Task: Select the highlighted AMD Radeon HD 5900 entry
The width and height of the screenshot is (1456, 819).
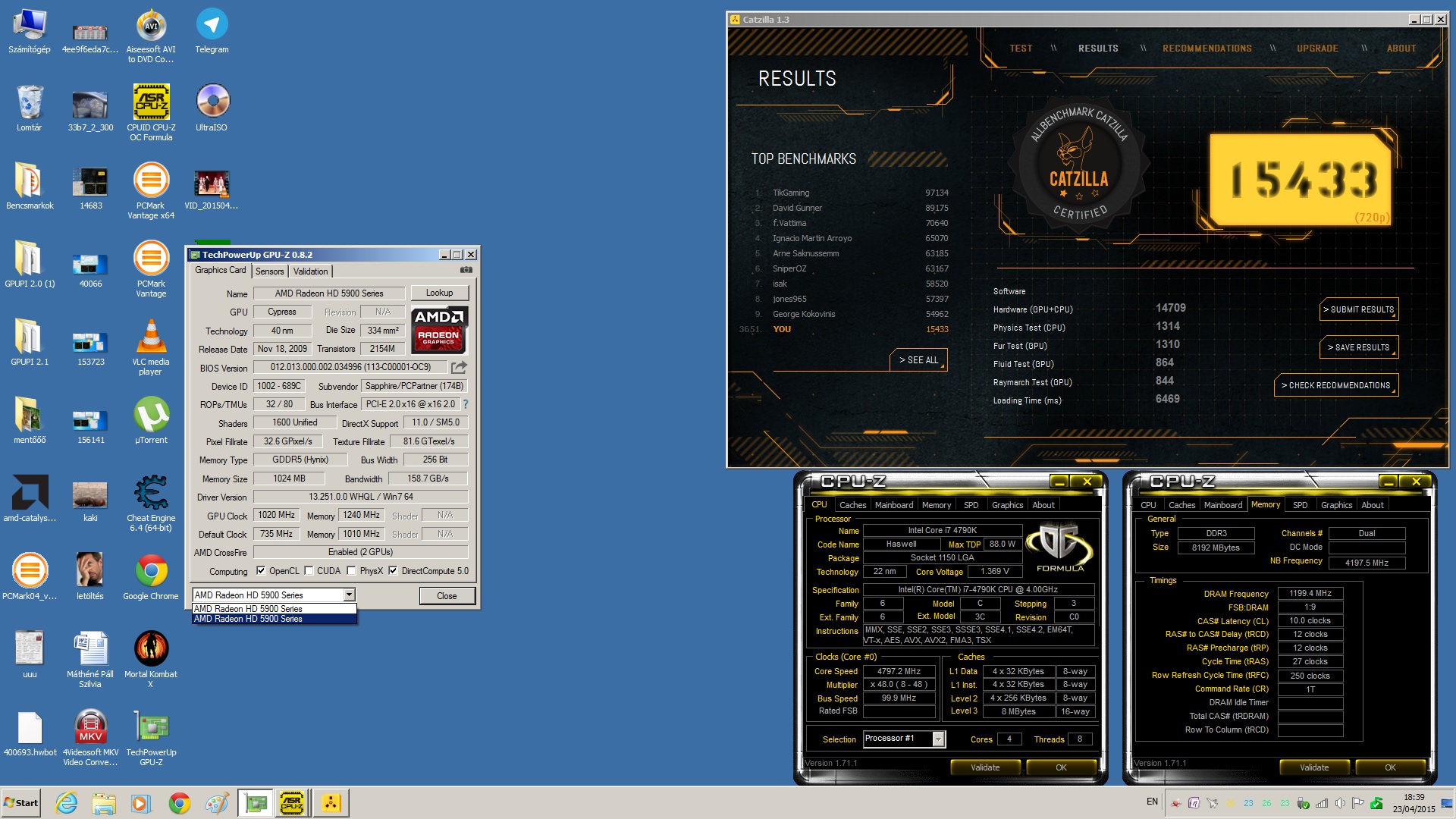Action: [274, 620]
